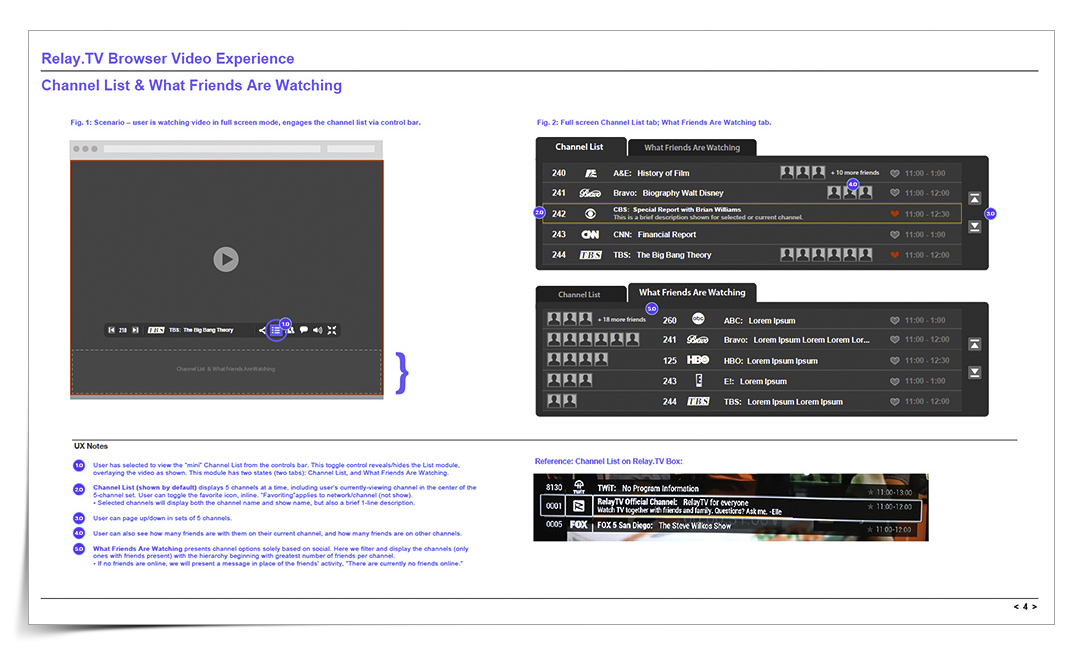Click first friend avatar on TBS Big Bang Theory row

pos(787,255)
